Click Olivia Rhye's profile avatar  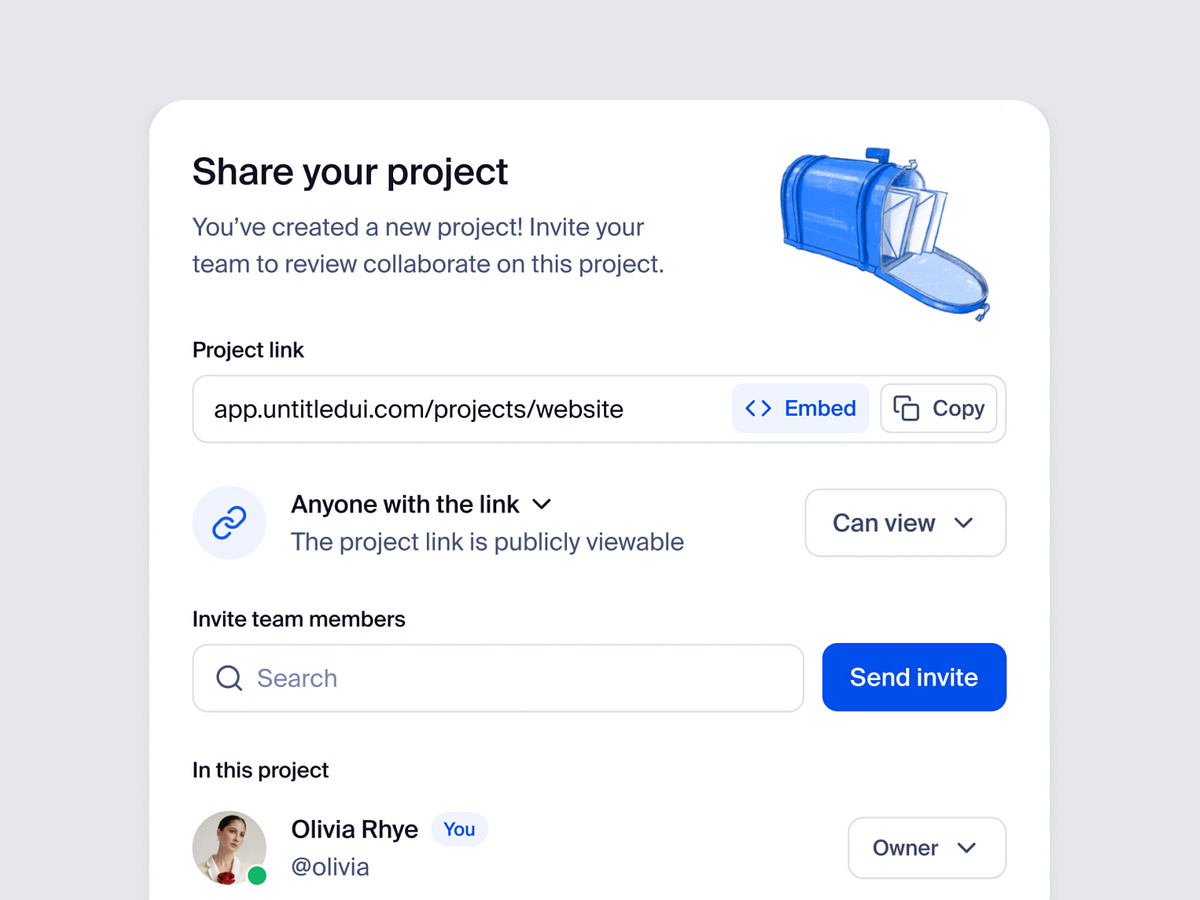229,847
